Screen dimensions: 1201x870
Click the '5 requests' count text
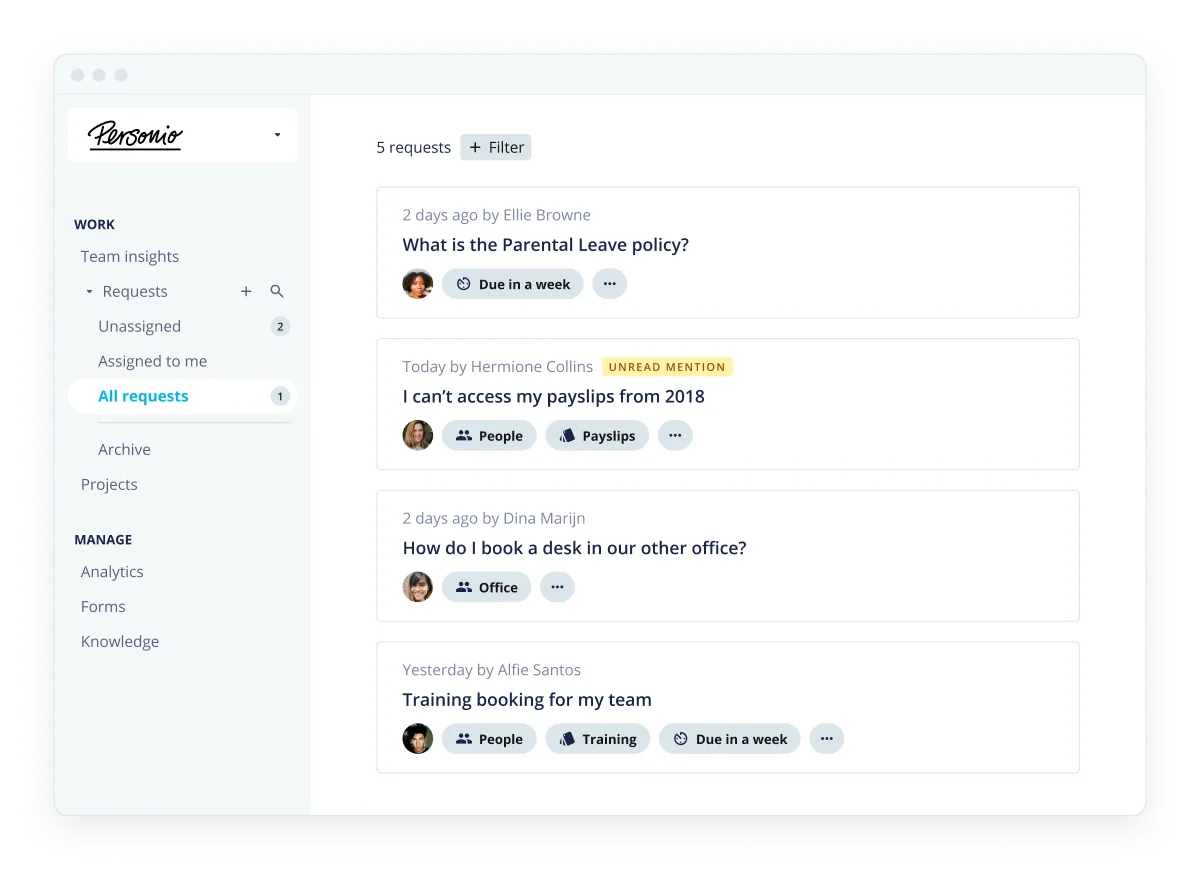coord(413,147)
